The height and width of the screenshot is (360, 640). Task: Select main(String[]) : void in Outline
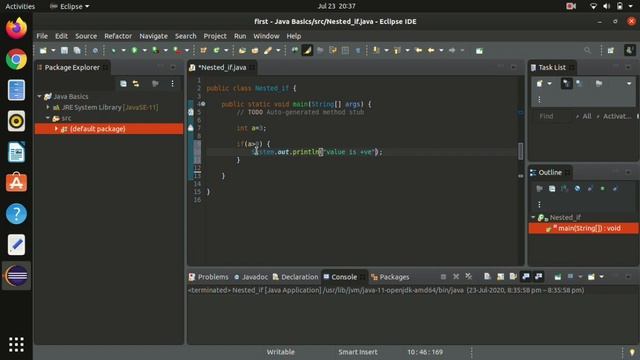pyautogui.click(x=583, y=229)
